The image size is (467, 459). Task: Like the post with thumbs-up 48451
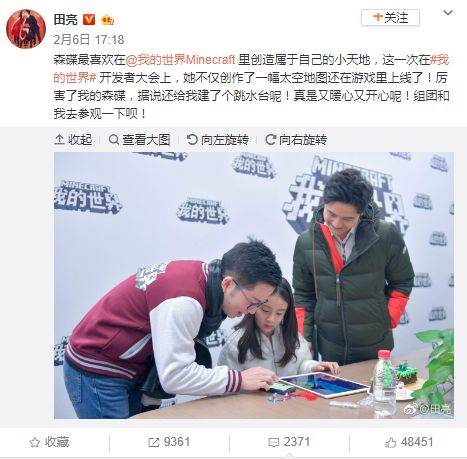coord(390,442)
